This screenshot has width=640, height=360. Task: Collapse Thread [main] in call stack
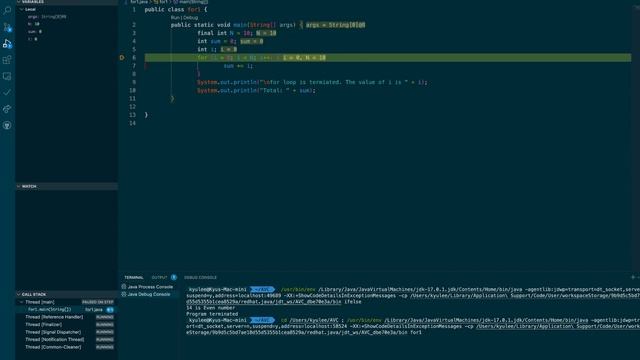point(22,302)
